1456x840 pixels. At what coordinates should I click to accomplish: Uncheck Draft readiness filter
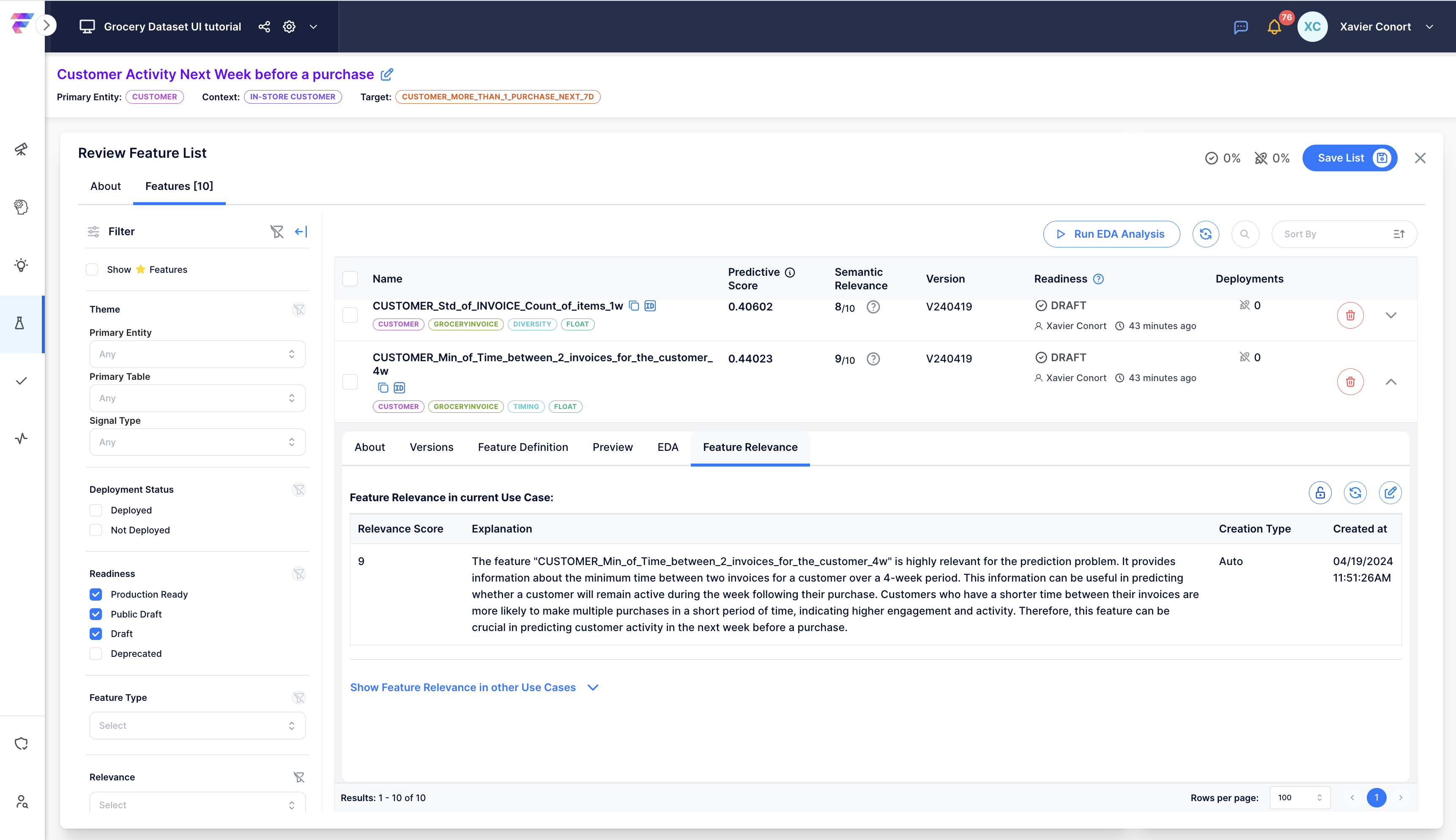tap(96, 634)
